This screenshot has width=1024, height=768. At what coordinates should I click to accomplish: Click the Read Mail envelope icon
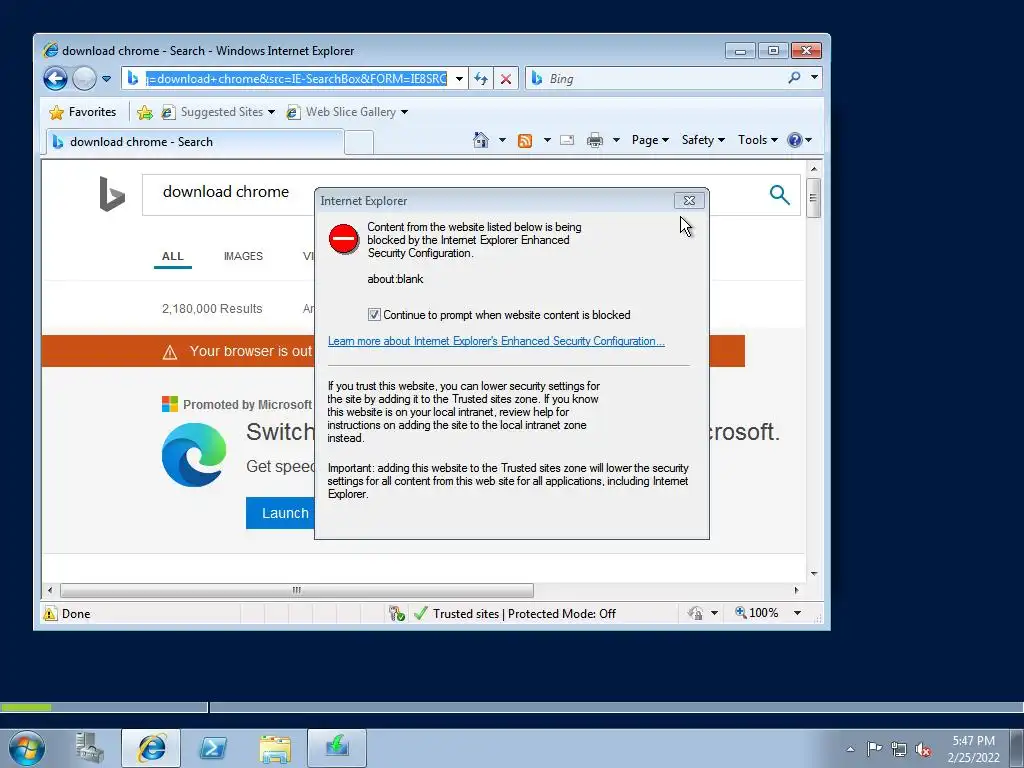click(x=567, y=140)
